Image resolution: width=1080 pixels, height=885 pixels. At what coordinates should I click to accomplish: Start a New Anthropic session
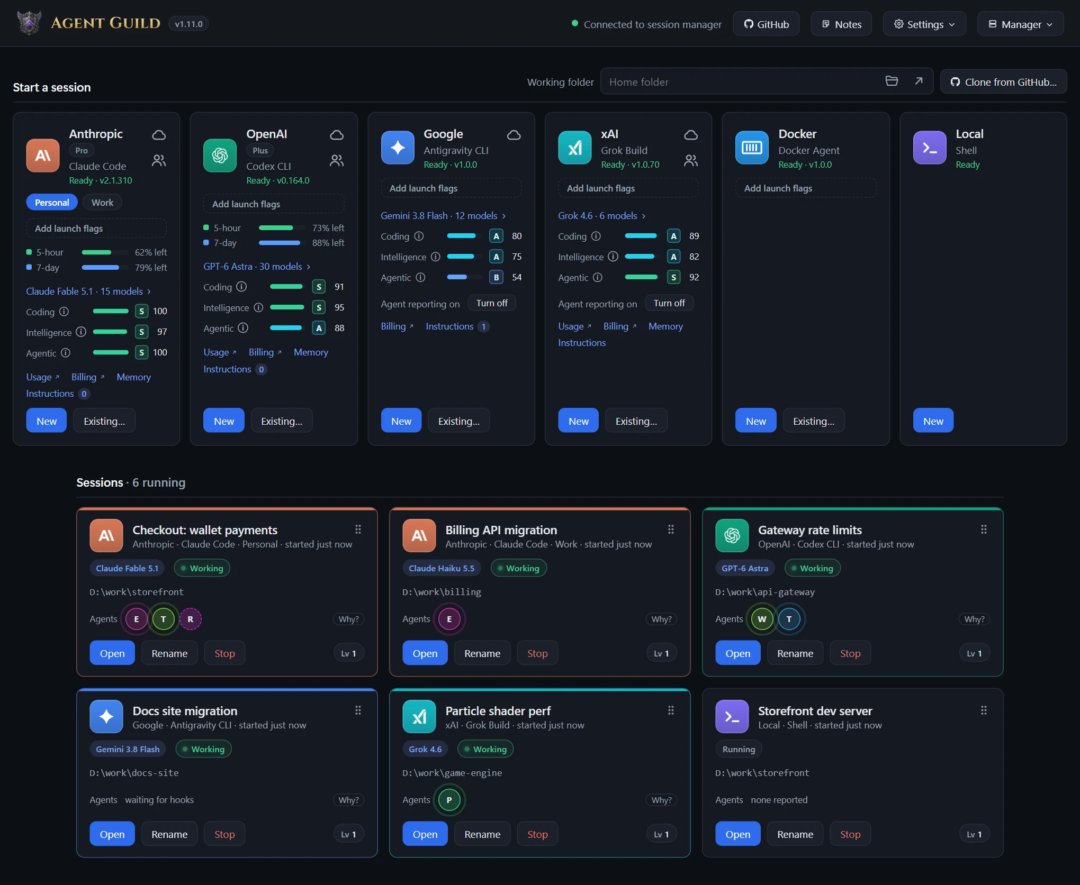pyautogui.click(x=46, y=421)
